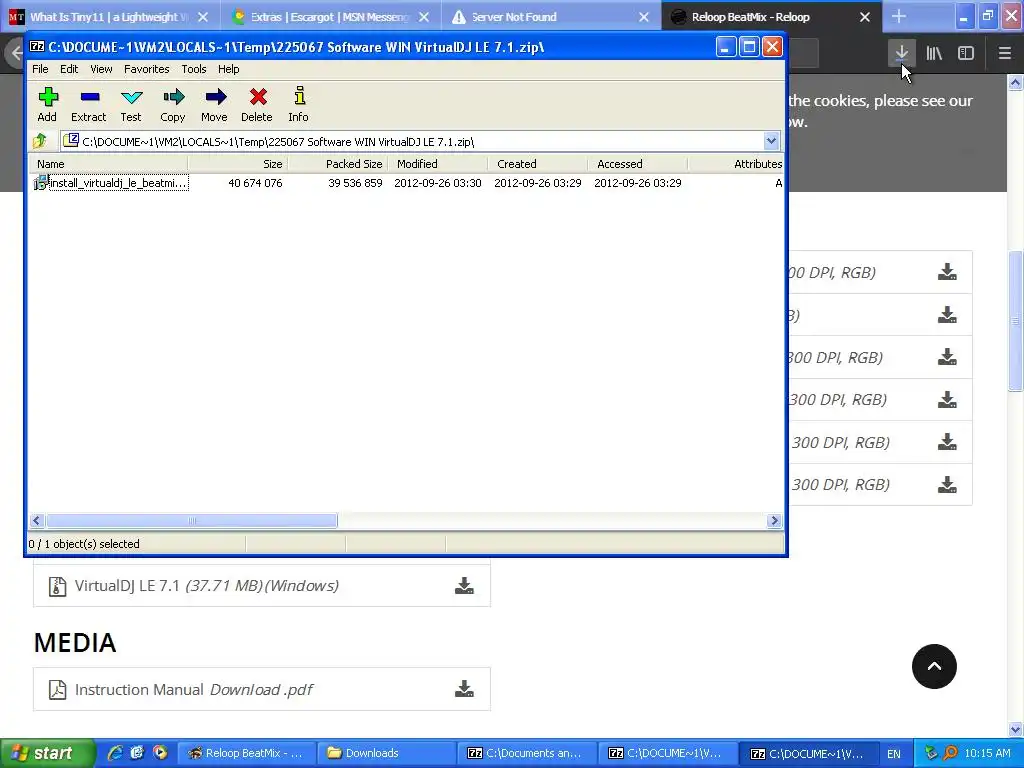Viewport: 1024px width, 768px height.
Task: Sort by the Created column header
Action: point(537,164)
